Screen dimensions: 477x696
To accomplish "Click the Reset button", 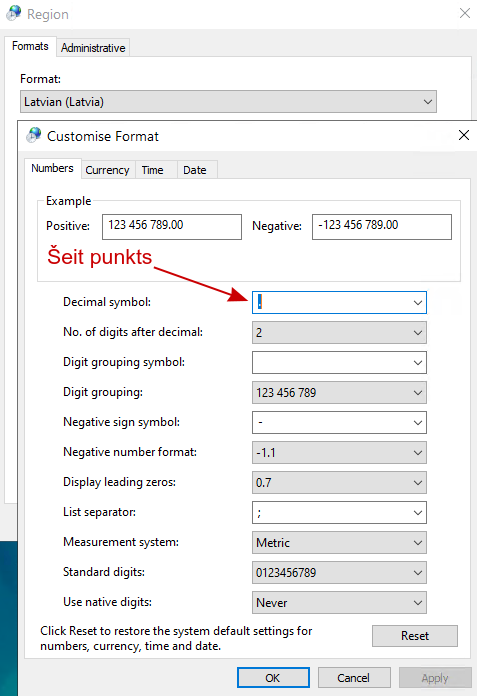I will (x=414, y=636).
